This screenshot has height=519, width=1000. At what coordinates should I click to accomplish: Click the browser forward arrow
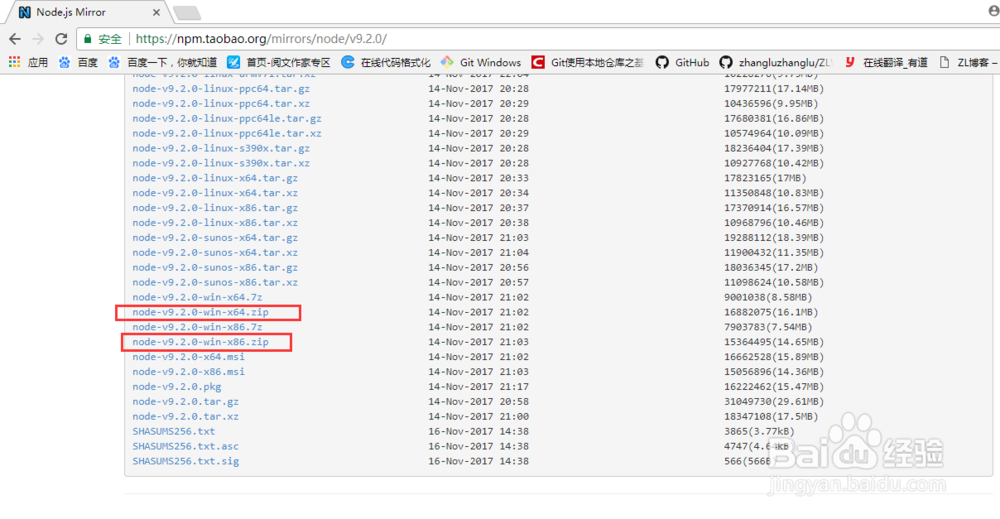38,39
